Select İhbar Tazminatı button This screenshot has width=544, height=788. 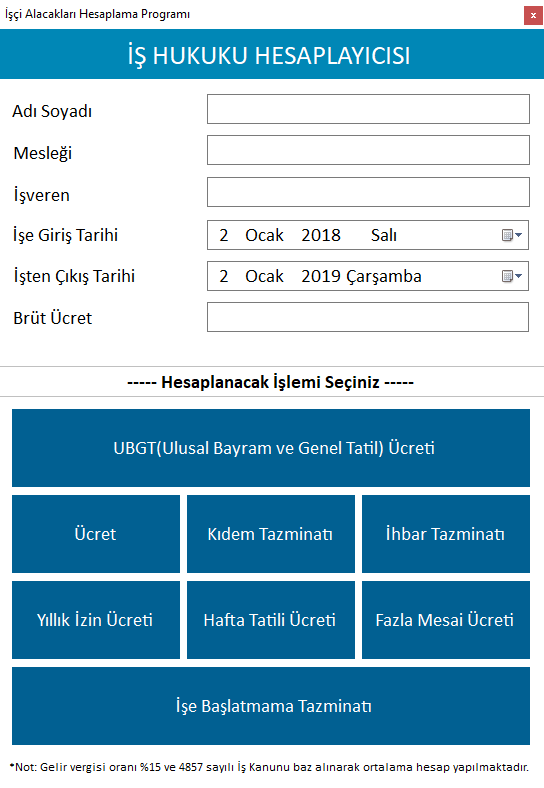click(446, 534)
